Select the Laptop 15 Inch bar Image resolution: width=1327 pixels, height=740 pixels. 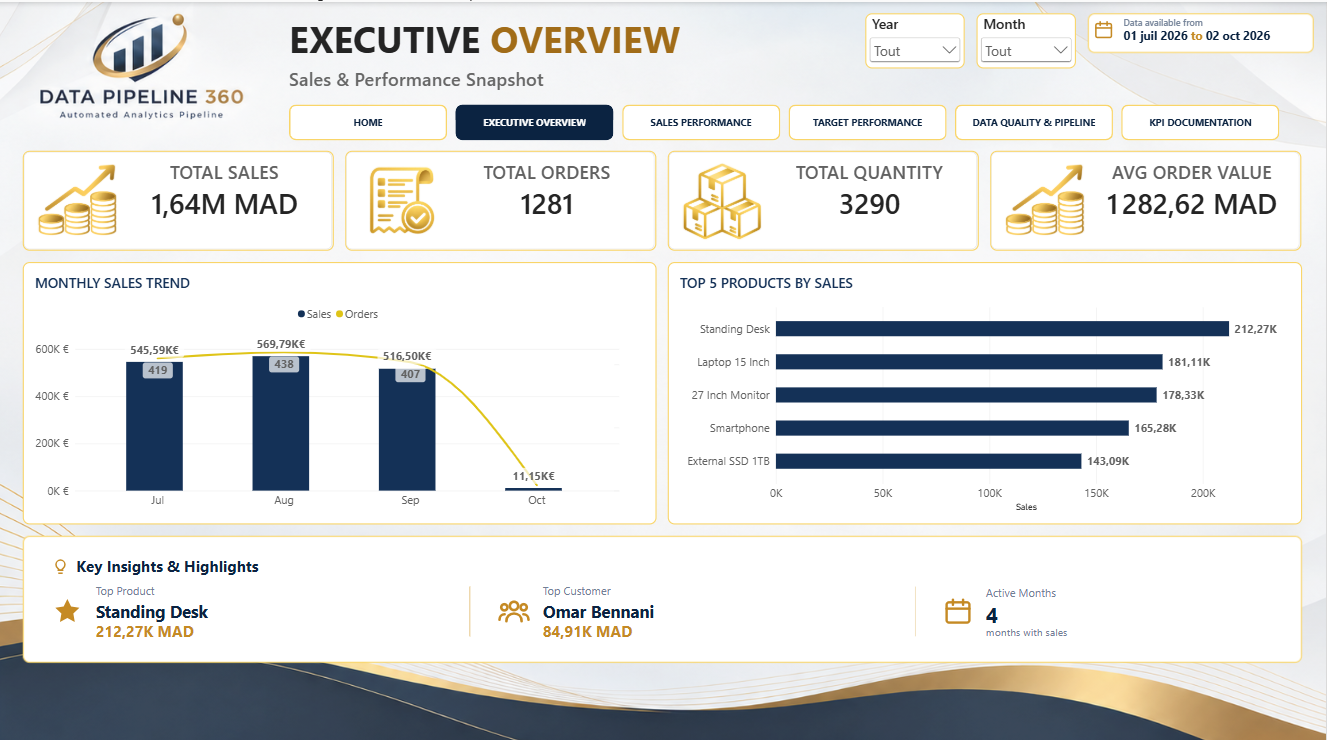point(969,362)
